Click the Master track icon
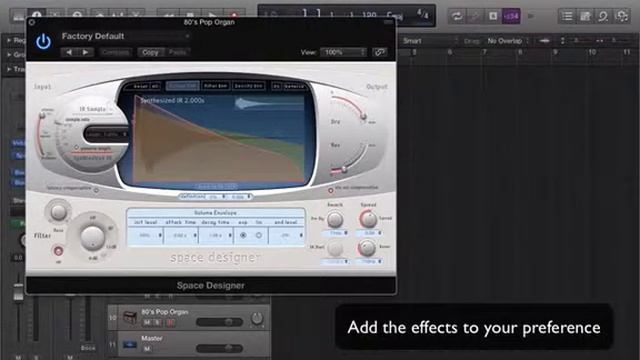Screen dimensions: 640x360 point(130,345)
